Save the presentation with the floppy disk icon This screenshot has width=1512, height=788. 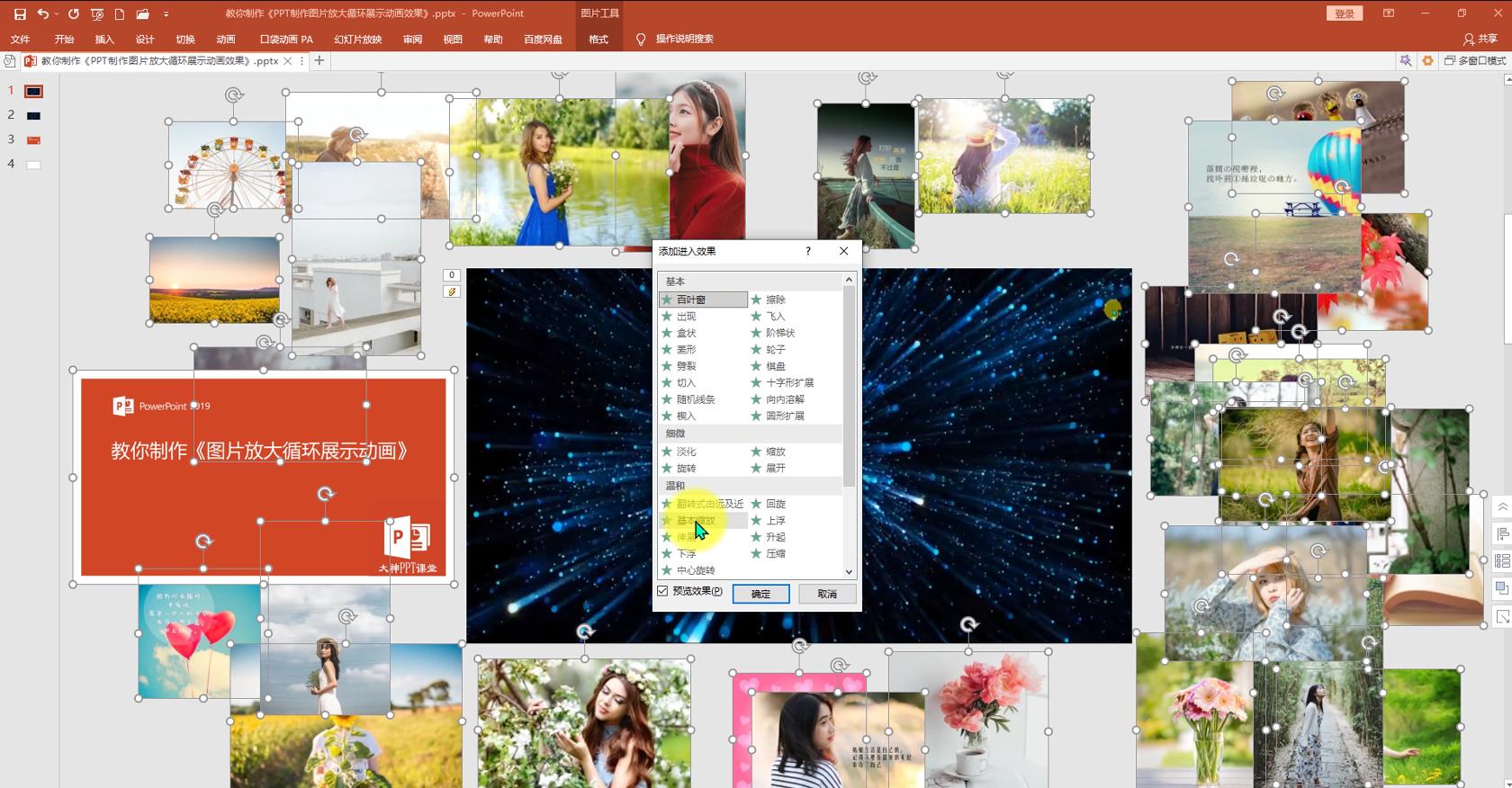click(20, 14)
